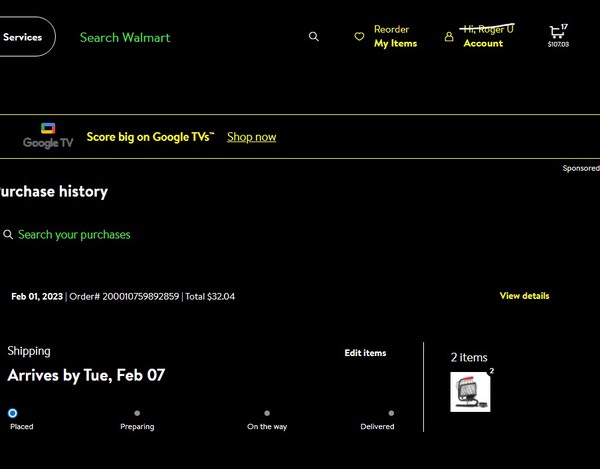600x469 pixels.
Task: Click the magnifier icon in the header search bar
Action: (x=314, y=37)
